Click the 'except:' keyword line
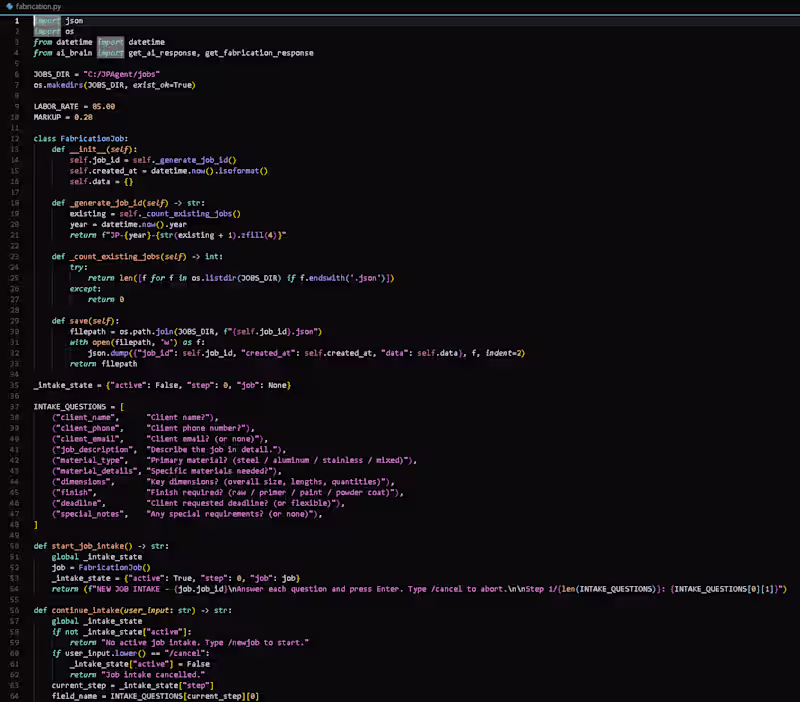The height and width of the screenshot is (702, 800). (x=85, y=289)
